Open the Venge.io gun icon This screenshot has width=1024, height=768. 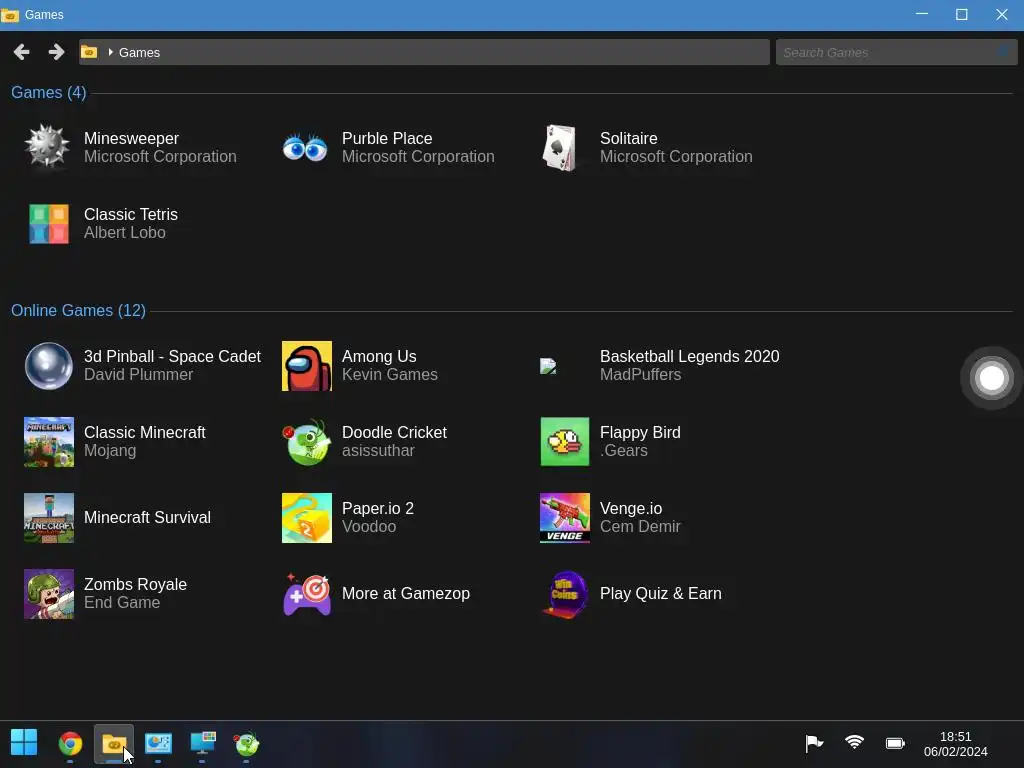click(565, 518)
